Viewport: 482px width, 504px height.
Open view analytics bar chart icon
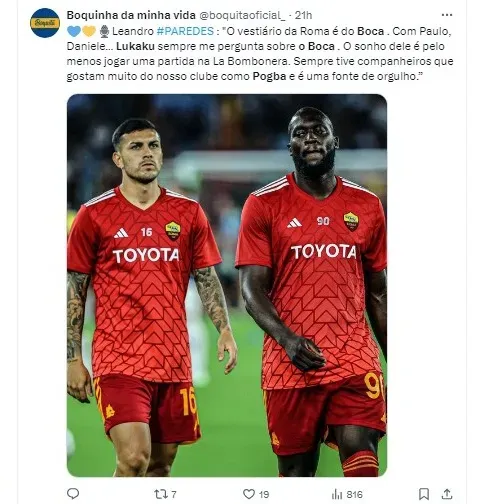(337, 494)
